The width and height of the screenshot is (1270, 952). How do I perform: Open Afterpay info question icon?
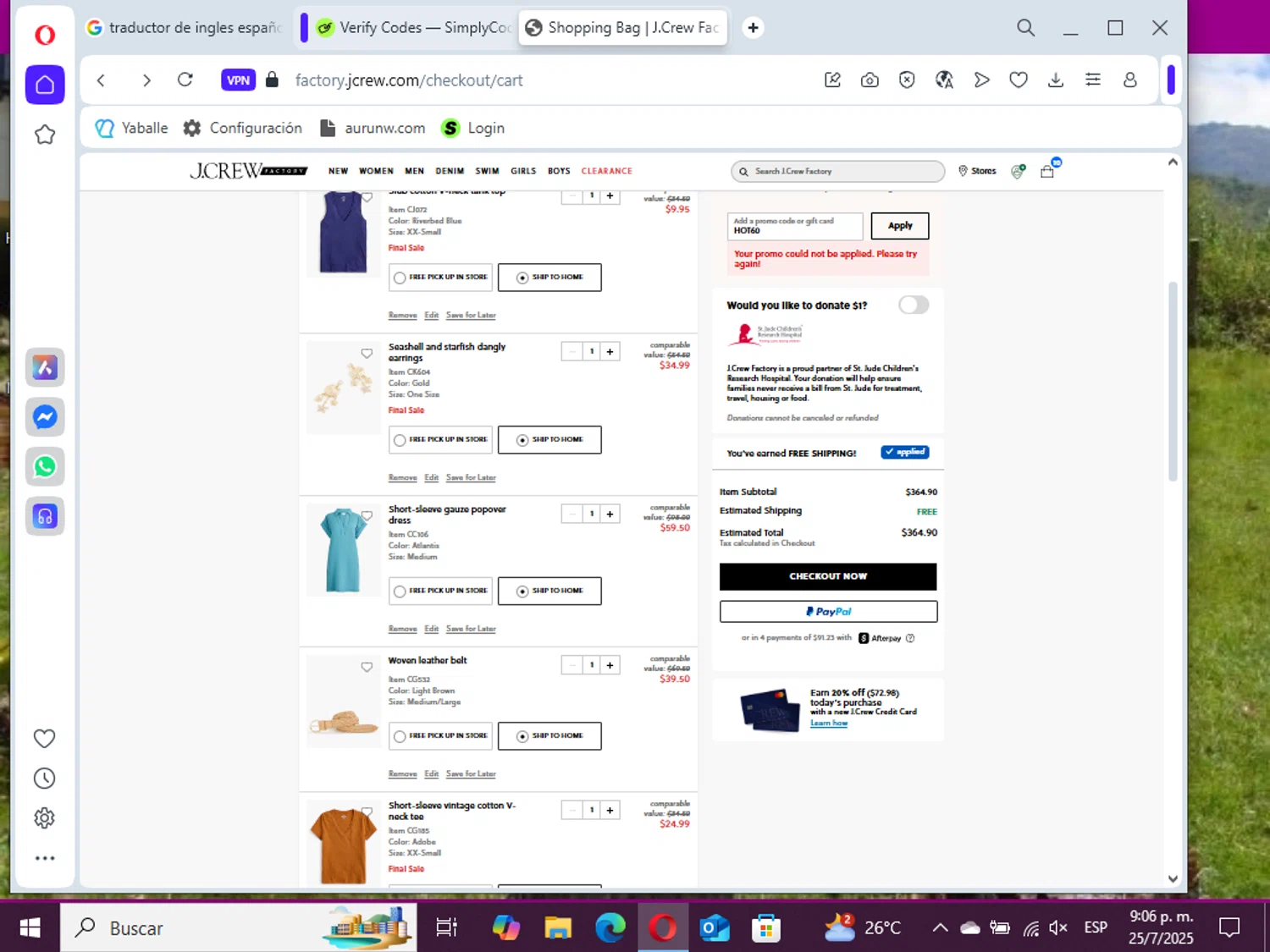(x=910, y=638)
